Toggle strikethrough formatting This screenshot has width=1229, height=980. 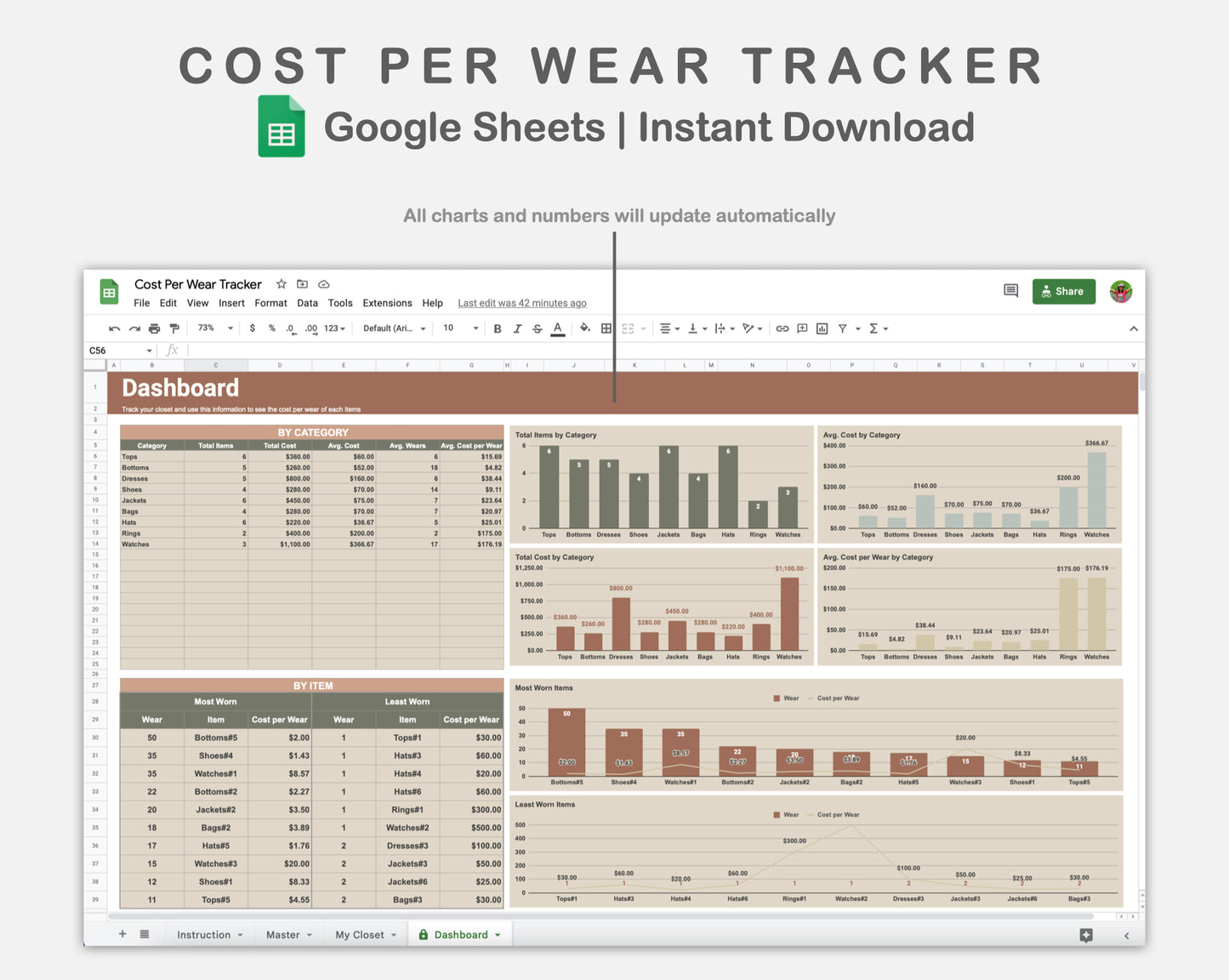pos(536,328)
